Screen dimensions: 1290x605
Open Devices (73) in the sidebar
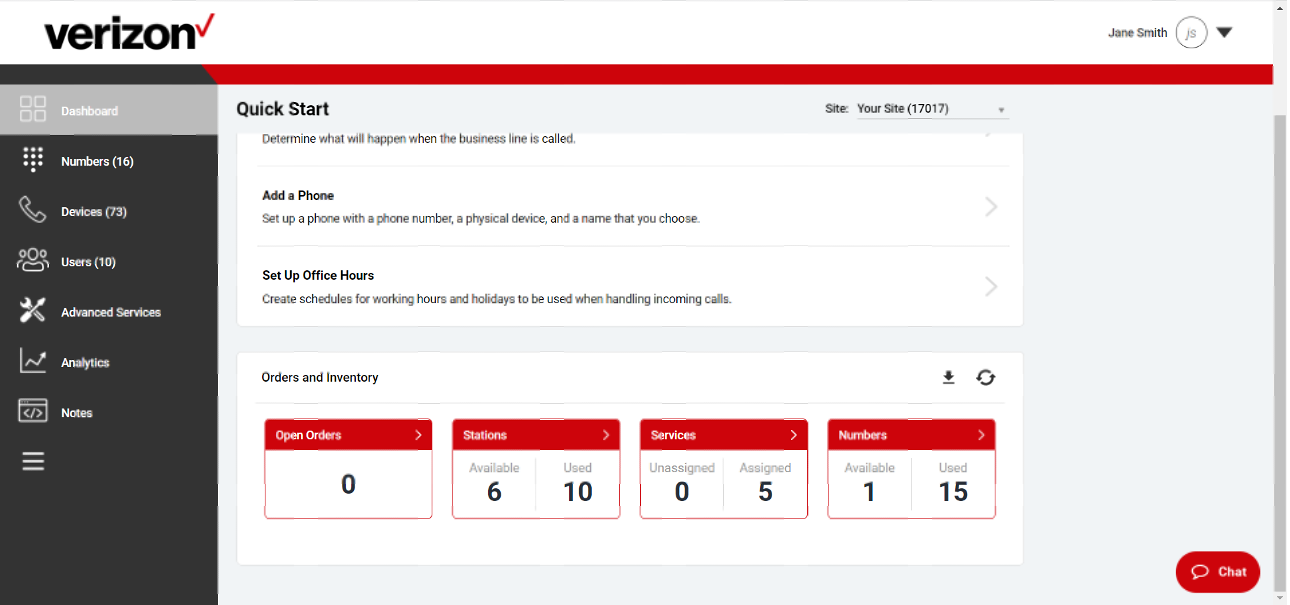(109, 211)
